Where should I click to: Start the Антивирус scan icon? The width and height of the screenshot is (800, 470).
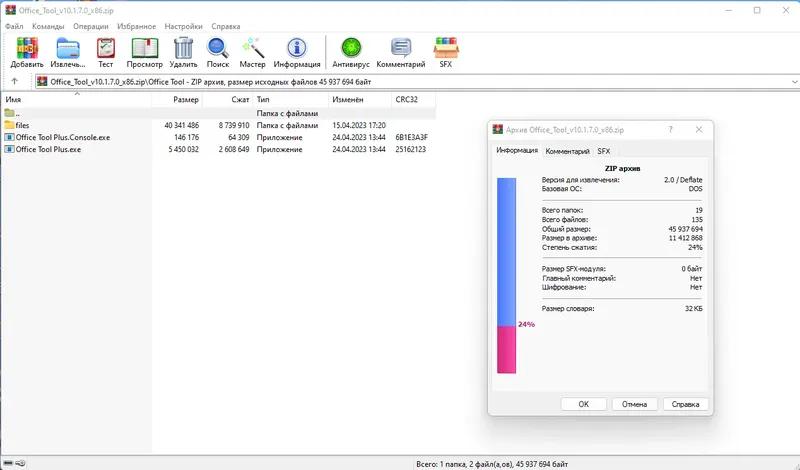pos(351,48)
